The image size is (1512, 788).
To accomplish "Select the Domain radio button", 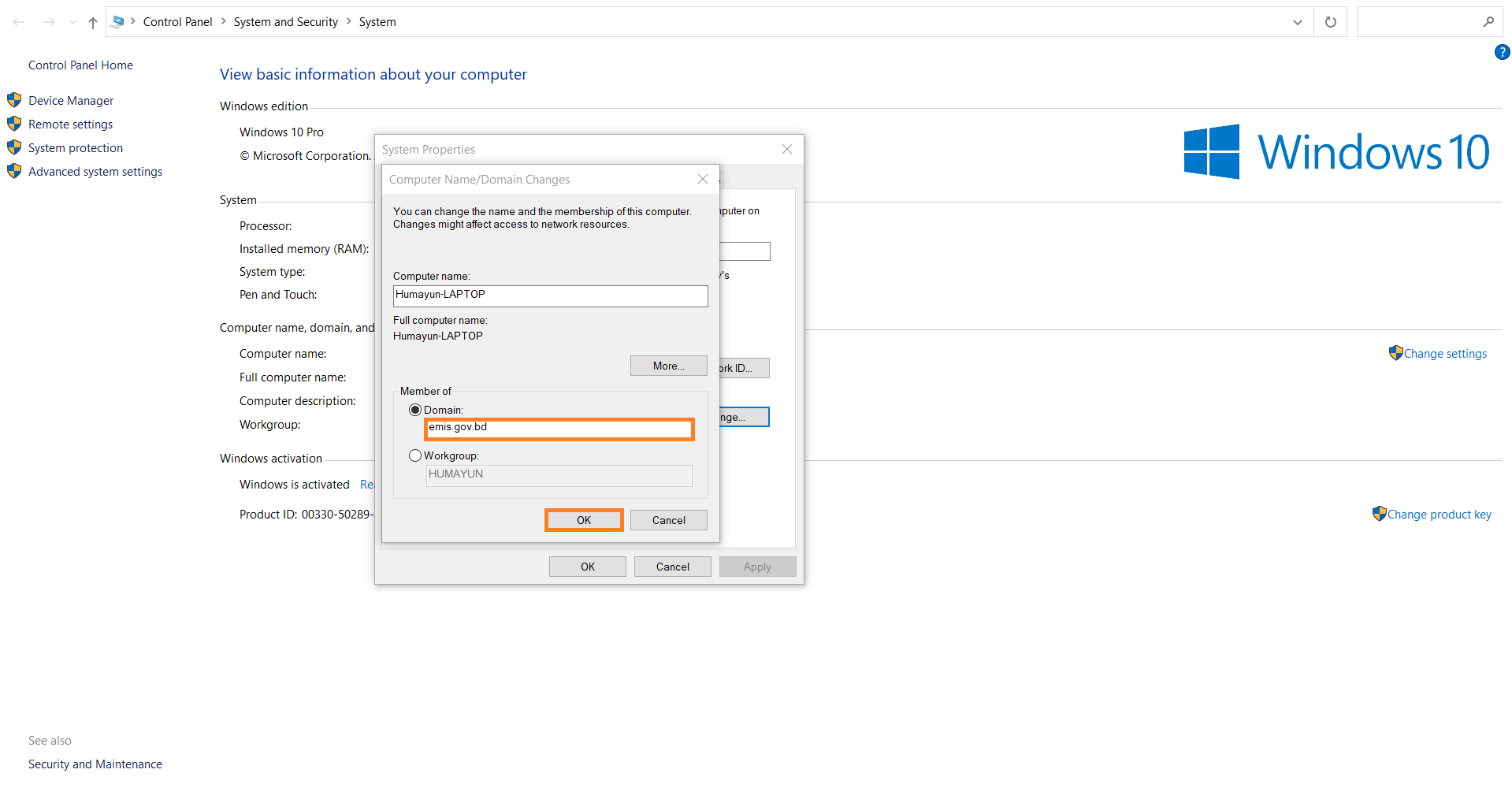I will click(x=415, y=410).
